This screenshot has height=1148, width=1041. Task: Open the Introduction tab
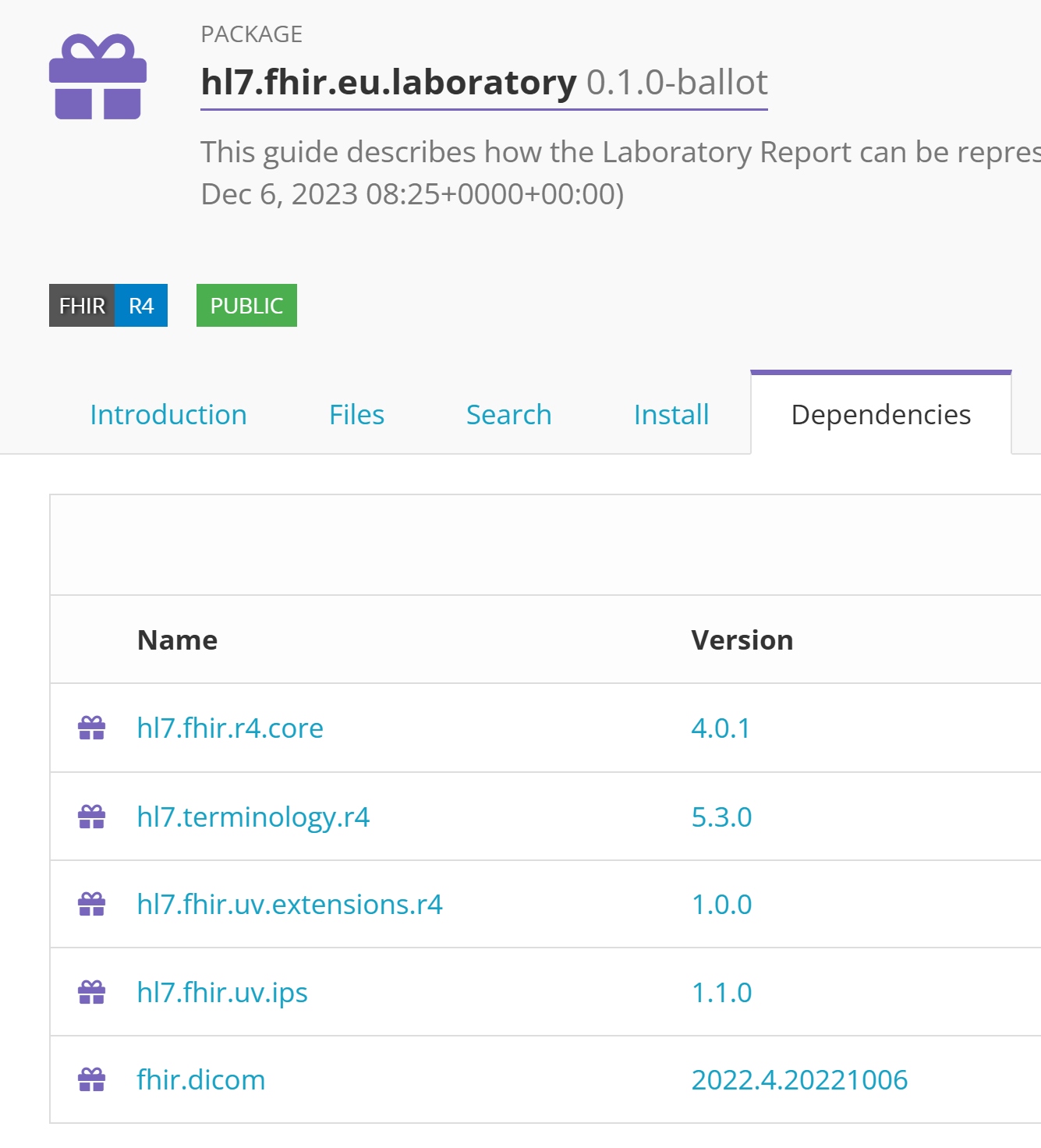[x=168, y=415]
